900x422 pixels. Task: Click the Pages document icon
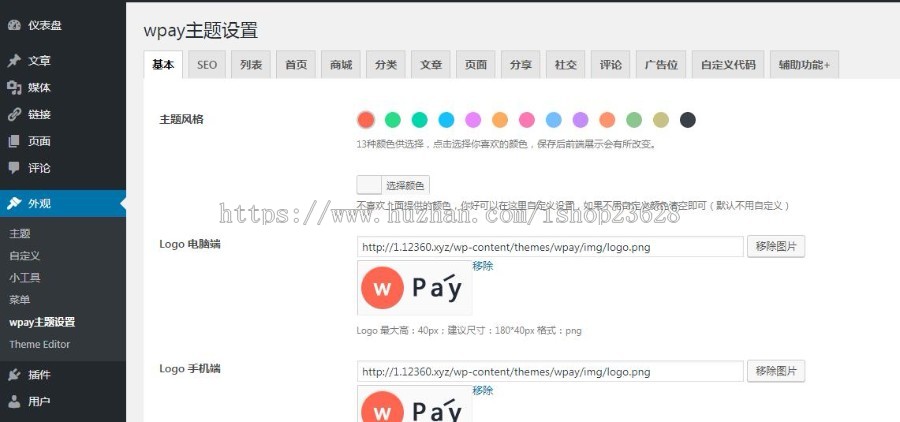click(14, 141)
